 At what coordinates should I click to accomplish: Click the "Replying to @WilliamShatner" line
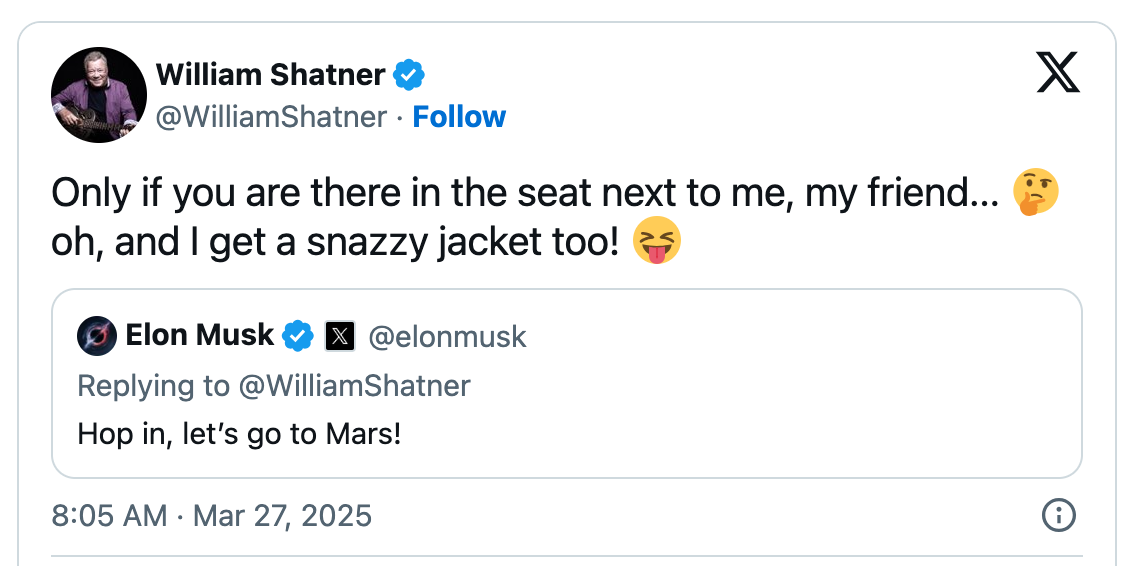(x=274, y=386)
